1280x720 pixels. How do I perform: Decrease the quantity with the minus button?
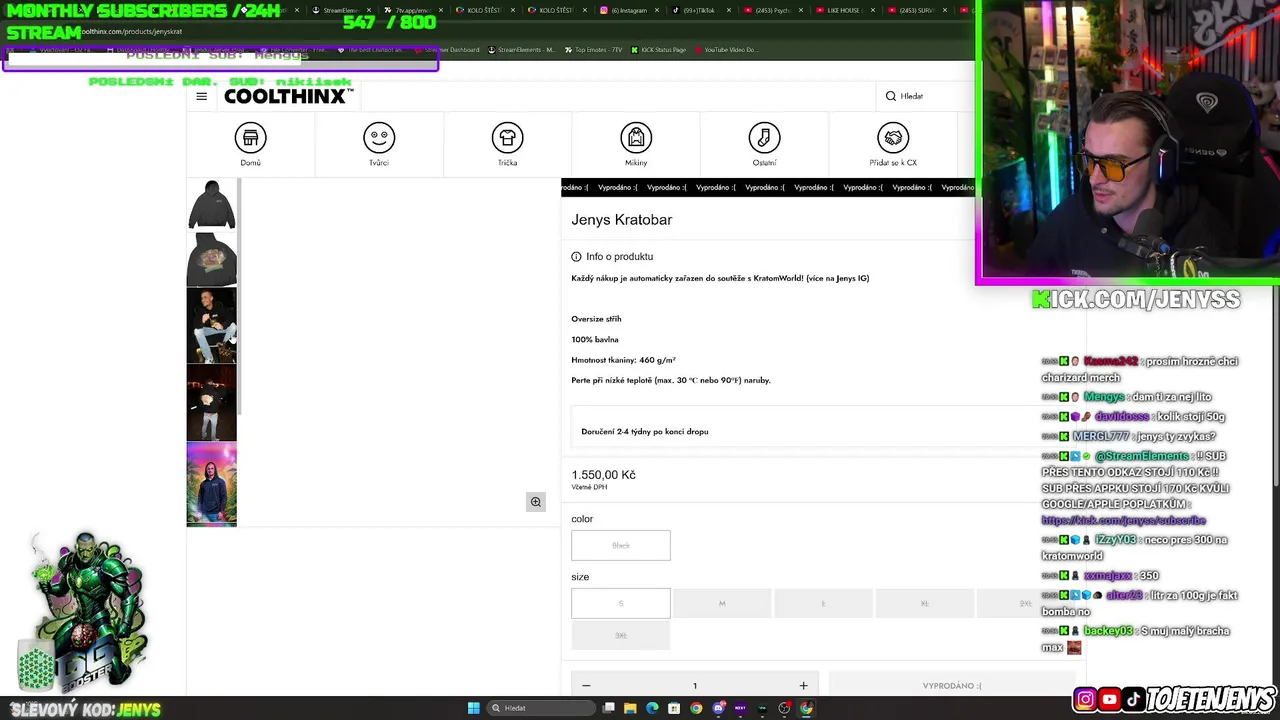[586, 685]
